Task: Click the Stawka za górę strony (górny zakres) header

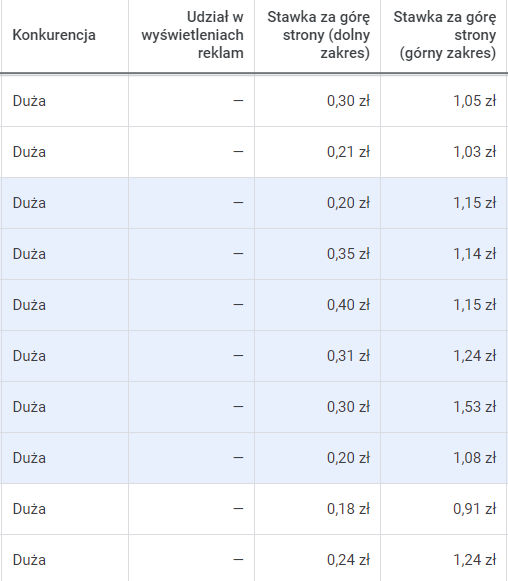Action: pos(445,35)
